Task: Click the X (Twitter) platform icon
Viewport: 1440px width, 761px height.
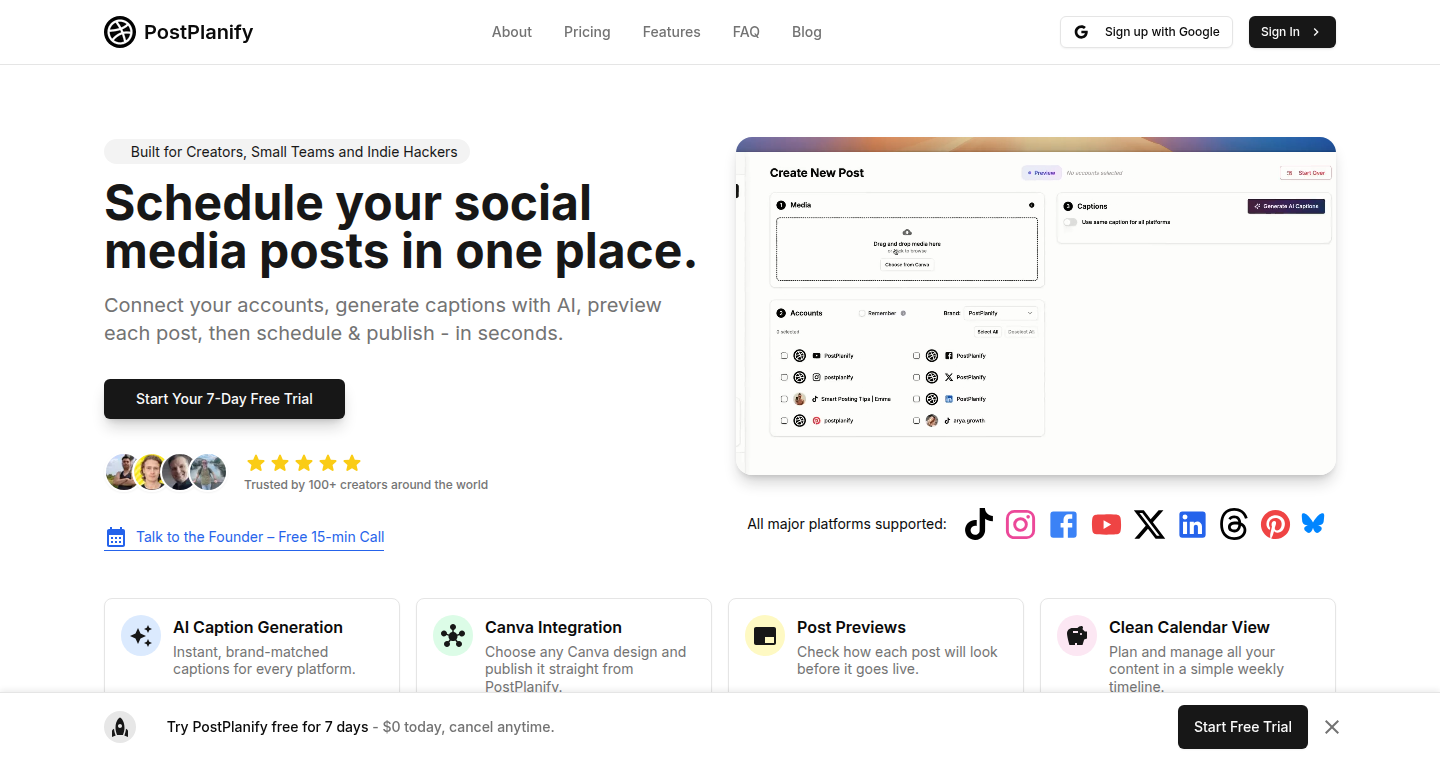Action: pyautogui.click(x=1149, y=524)
